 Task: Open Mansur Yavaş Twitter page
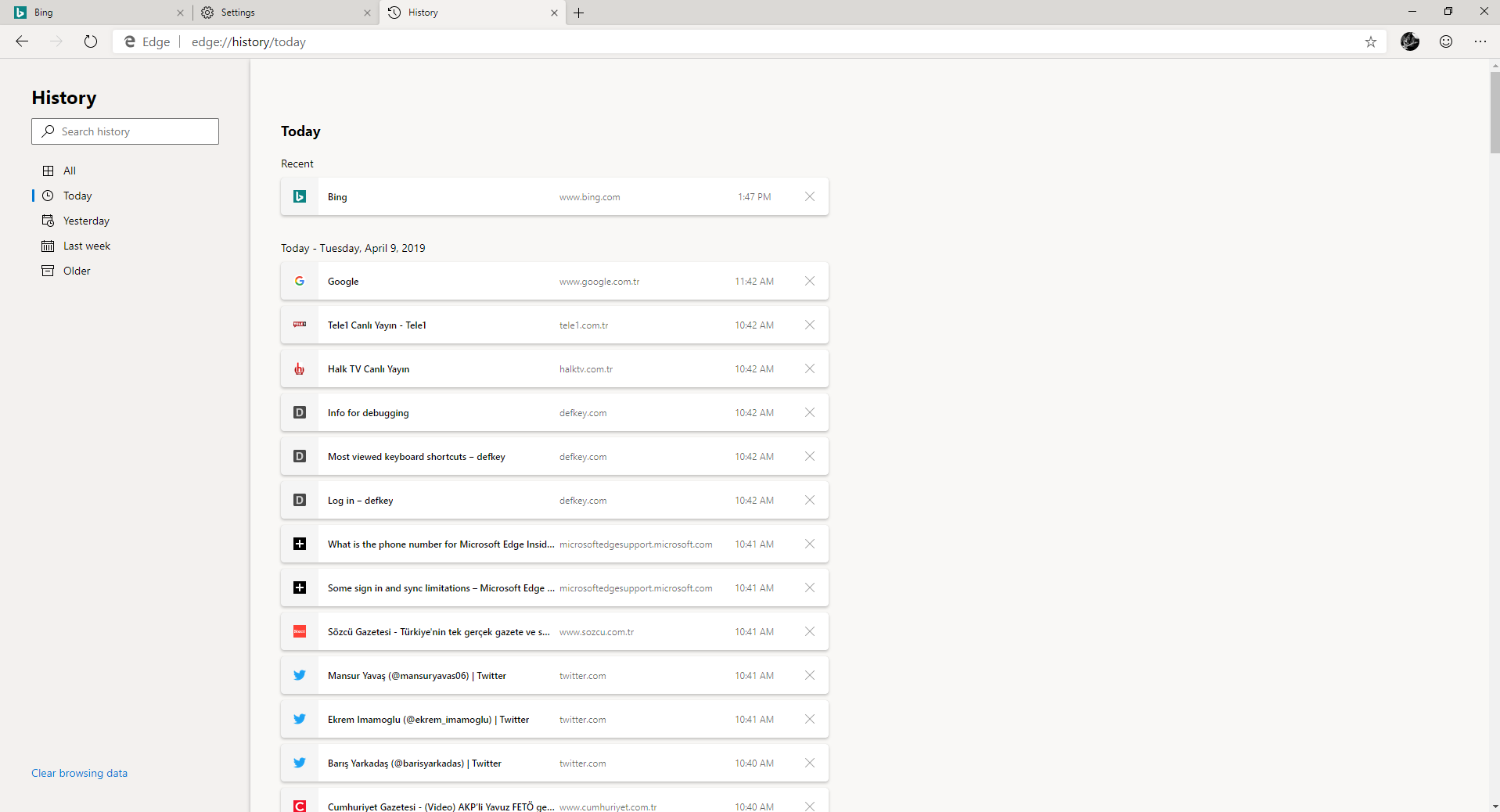tap(417, 676)
